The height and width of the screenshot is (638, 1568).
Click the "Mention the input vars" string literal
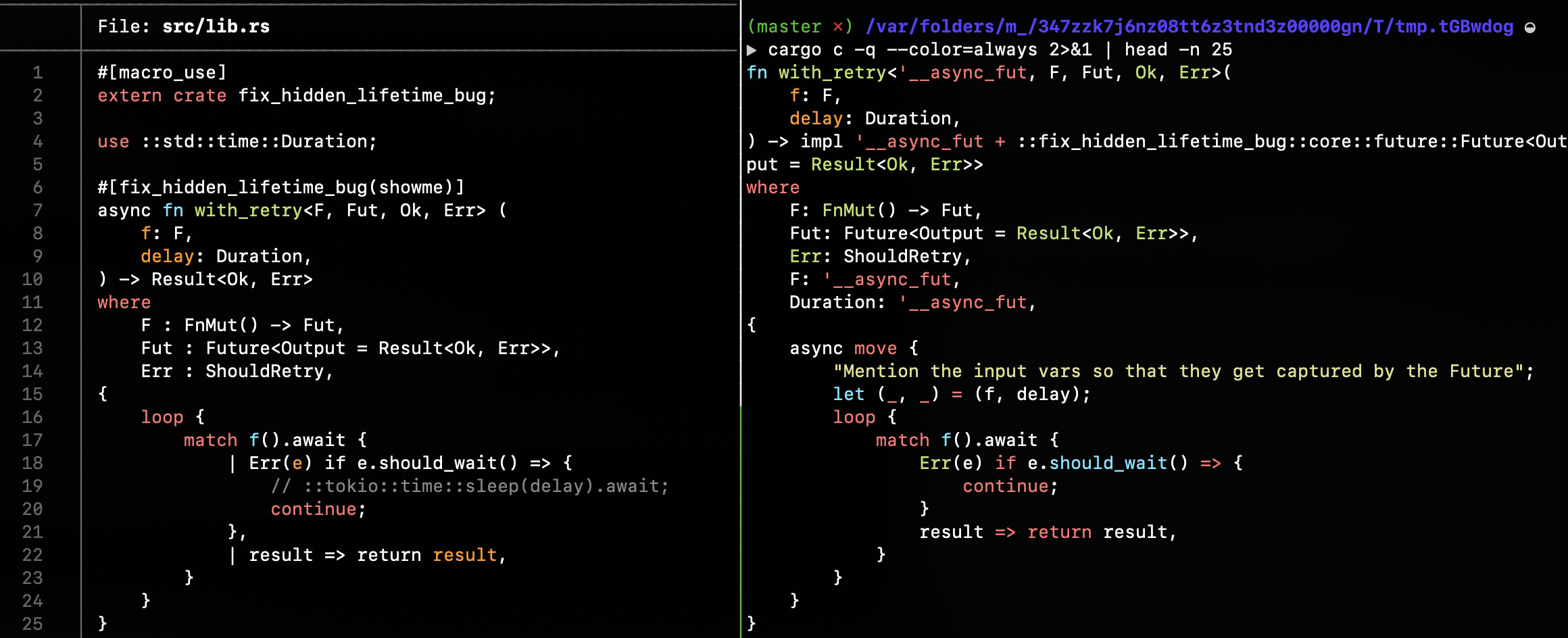pos(1178,371)
